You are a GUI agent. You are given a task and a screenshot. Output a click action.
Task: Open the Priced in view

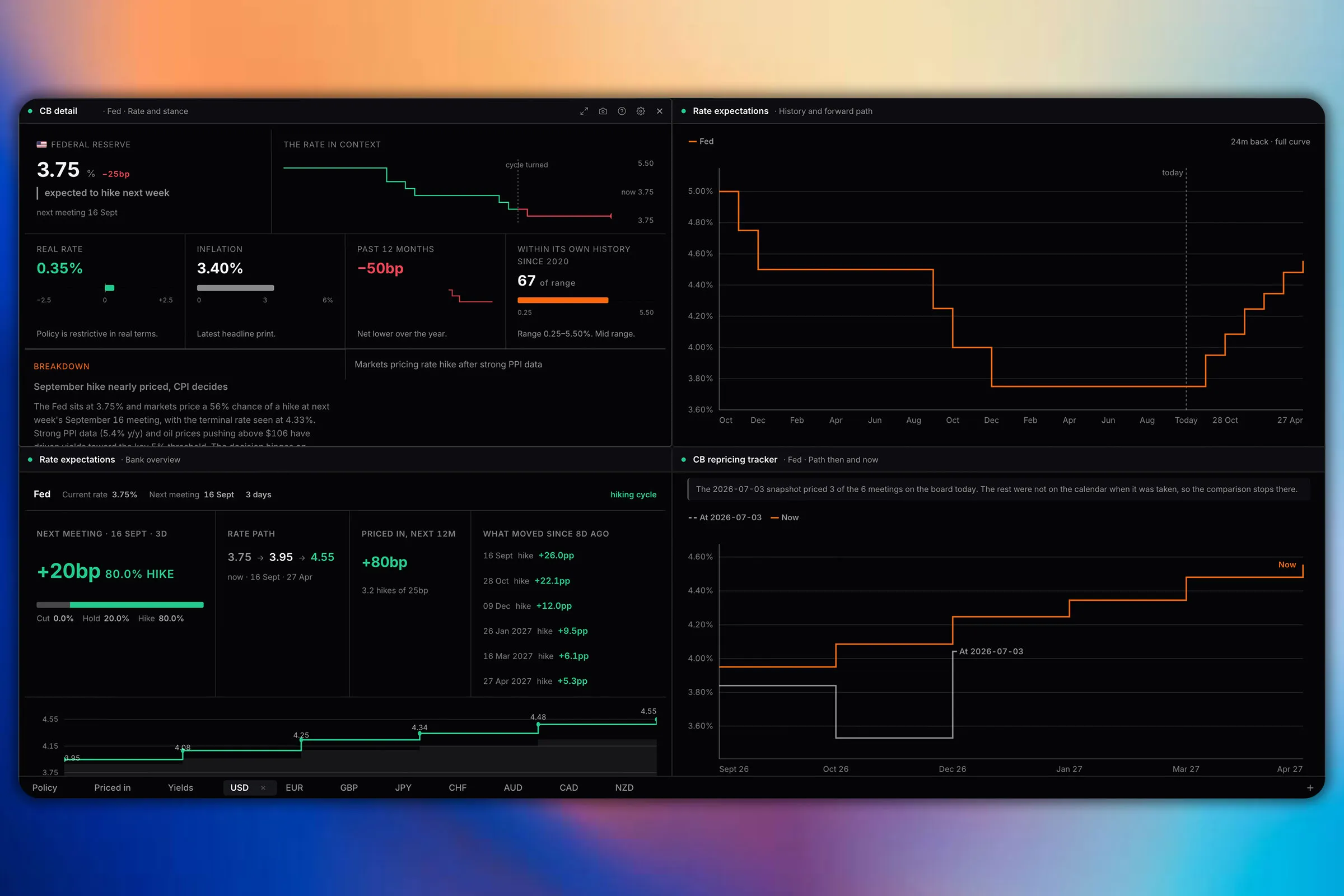(x=113, y=787)
